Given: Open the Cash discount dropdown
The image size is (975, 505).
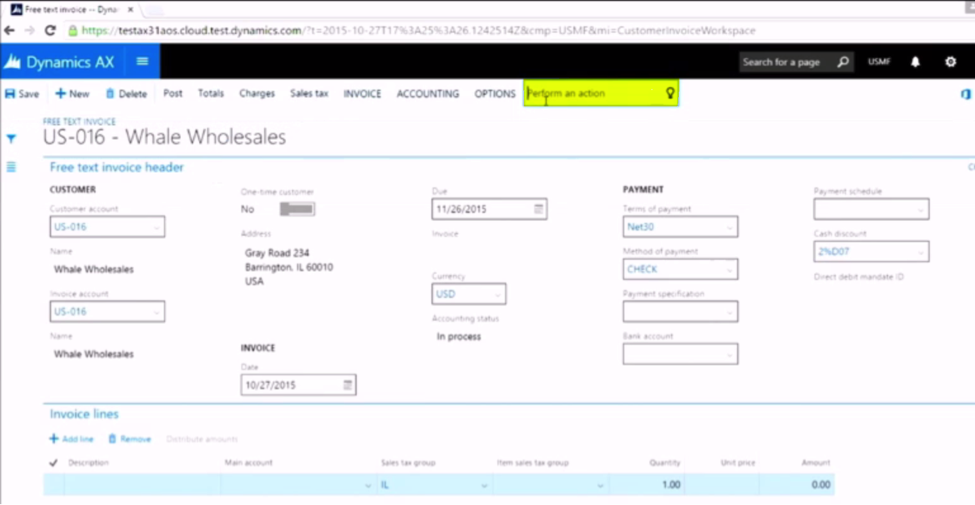Looking at the screenshot, I should click(921, 252).
